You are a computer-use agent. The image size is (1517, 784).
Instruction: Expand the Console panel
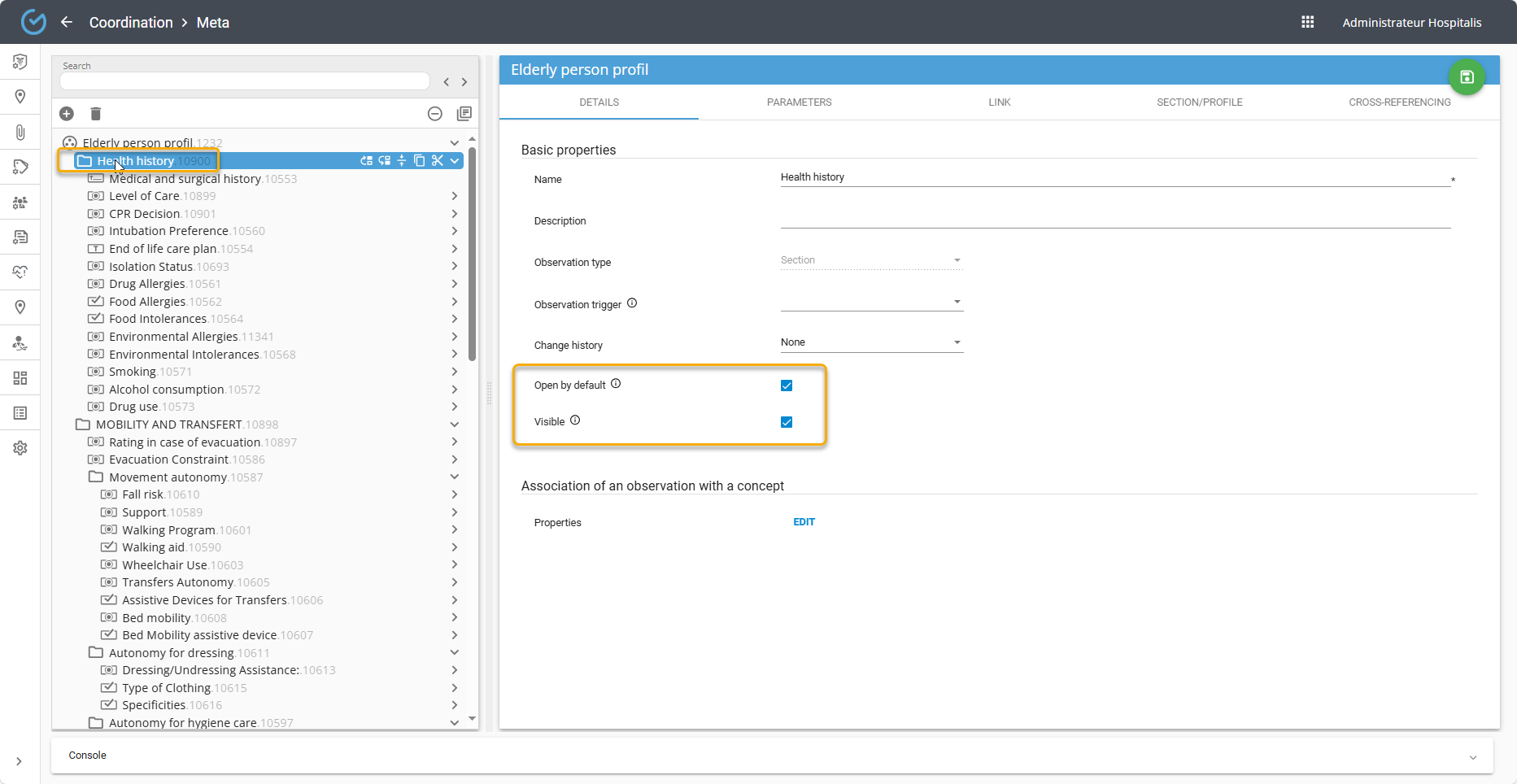tap(1472, 756)
